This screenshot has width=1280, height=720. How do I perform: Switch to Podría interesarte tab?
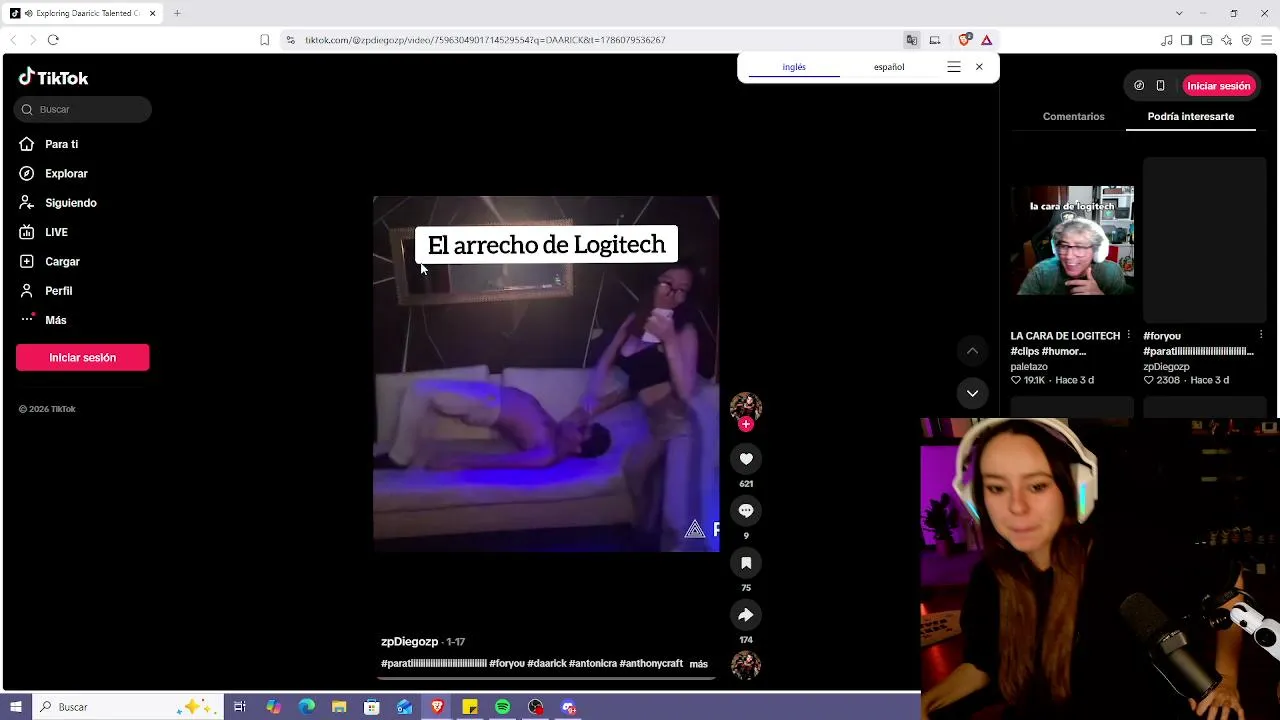(1190, 117)
